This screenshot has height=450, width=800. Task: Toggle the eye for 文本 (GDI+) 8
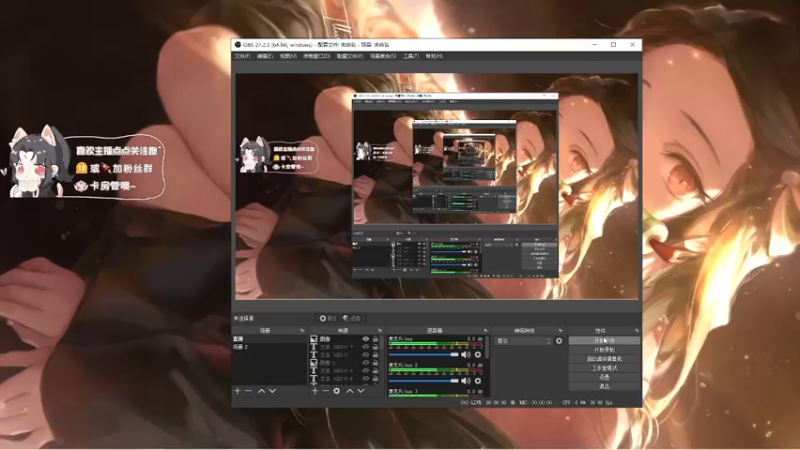point(366,379)
